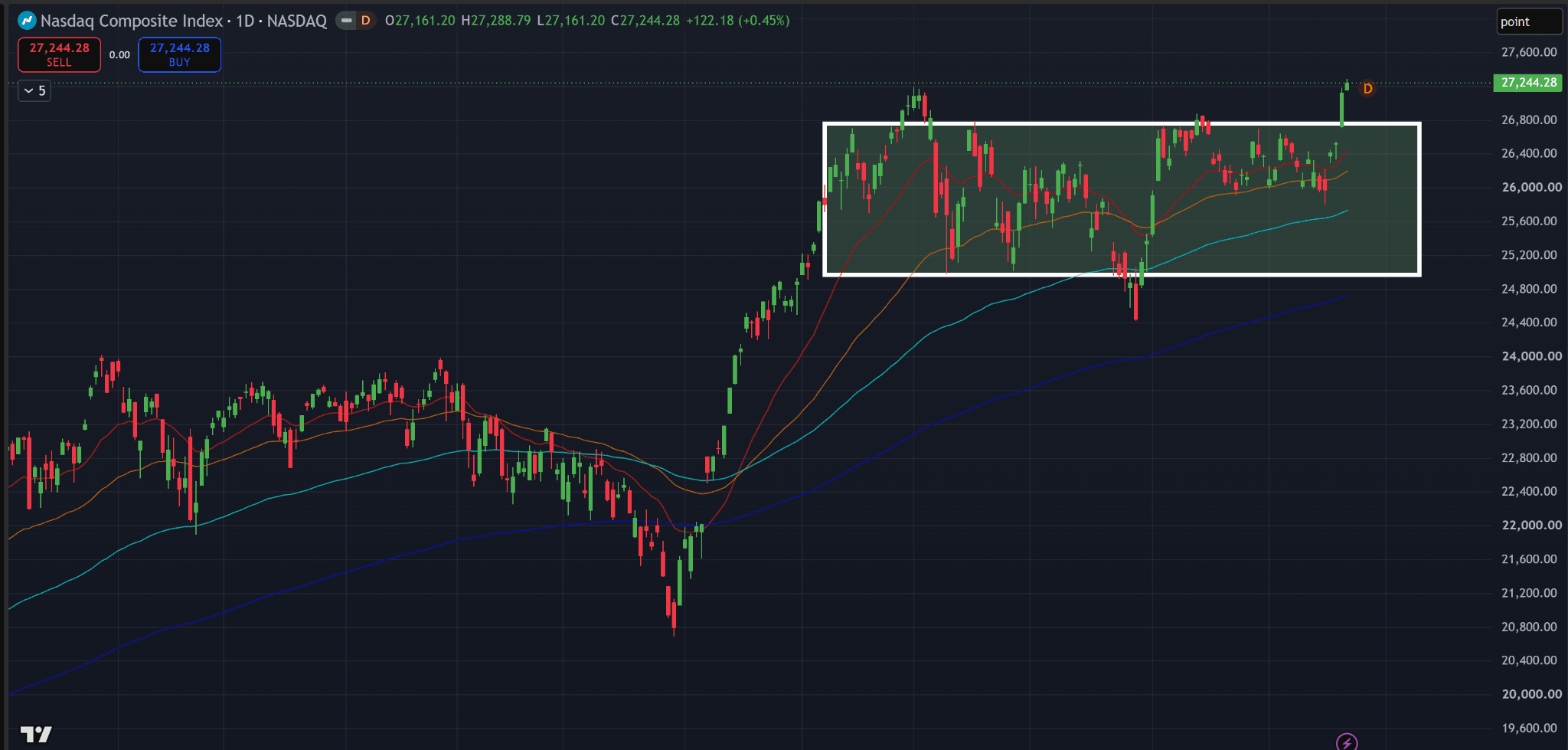Open symbol title Nasdaq Composite Index

(131, 21)
